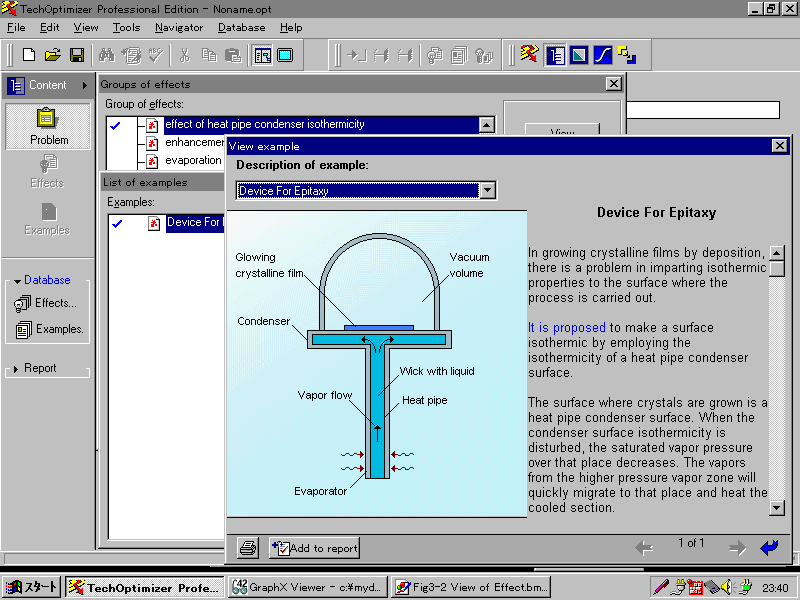This screenshot has height=600, width=800.
Task: Click the blue return arrow icon
Action: point(769,547)
